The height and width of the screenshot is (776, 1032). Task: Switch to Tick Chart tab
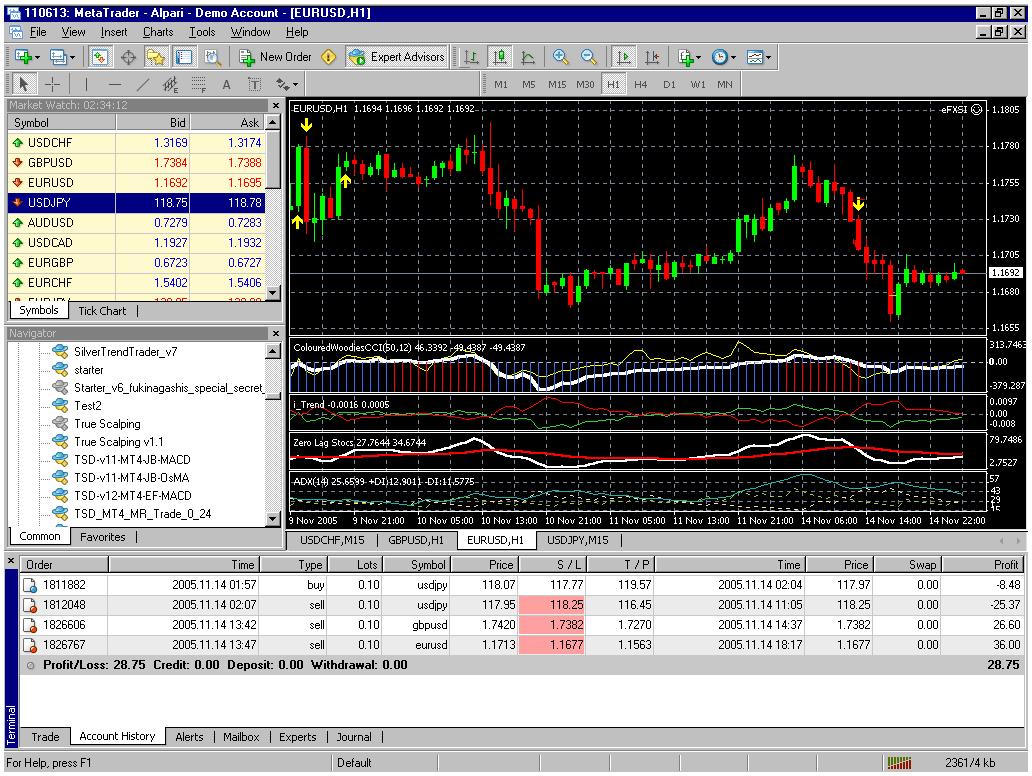[x=102, y=311]
